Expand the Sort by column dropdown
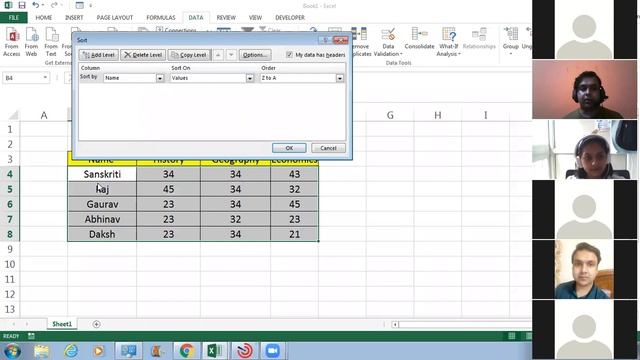The image size is (640, 360). point(160,78)
